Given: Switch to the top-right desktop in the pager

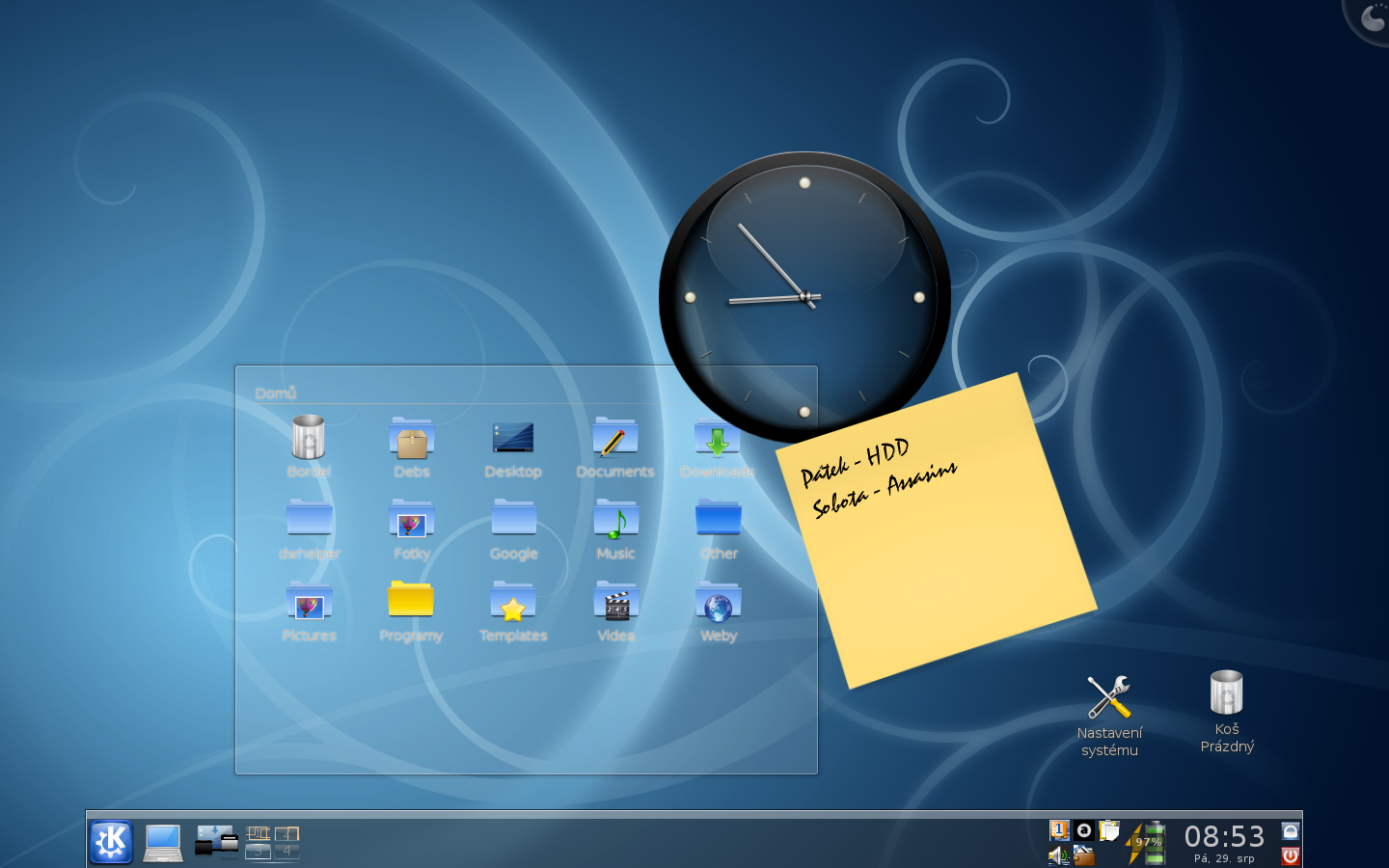Looking at the screenshot, I should tap(286, 833).
